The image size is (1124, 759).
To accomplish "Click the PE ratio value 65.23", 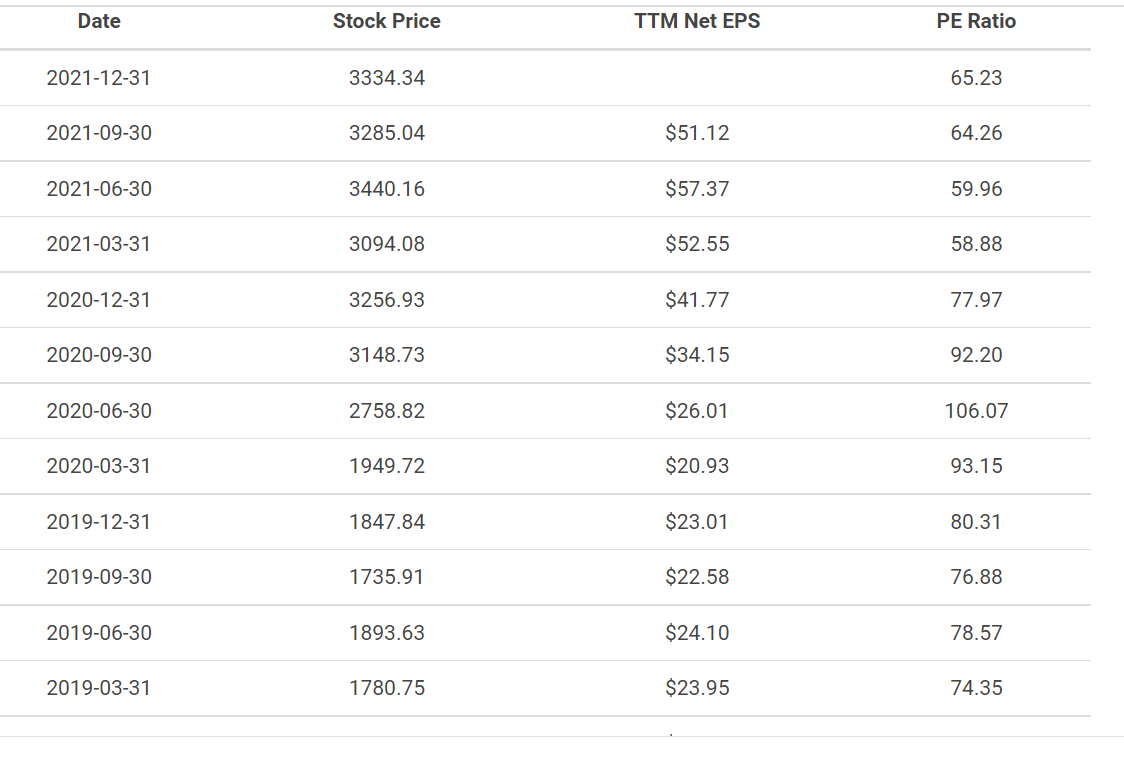I will click(976, 77).
